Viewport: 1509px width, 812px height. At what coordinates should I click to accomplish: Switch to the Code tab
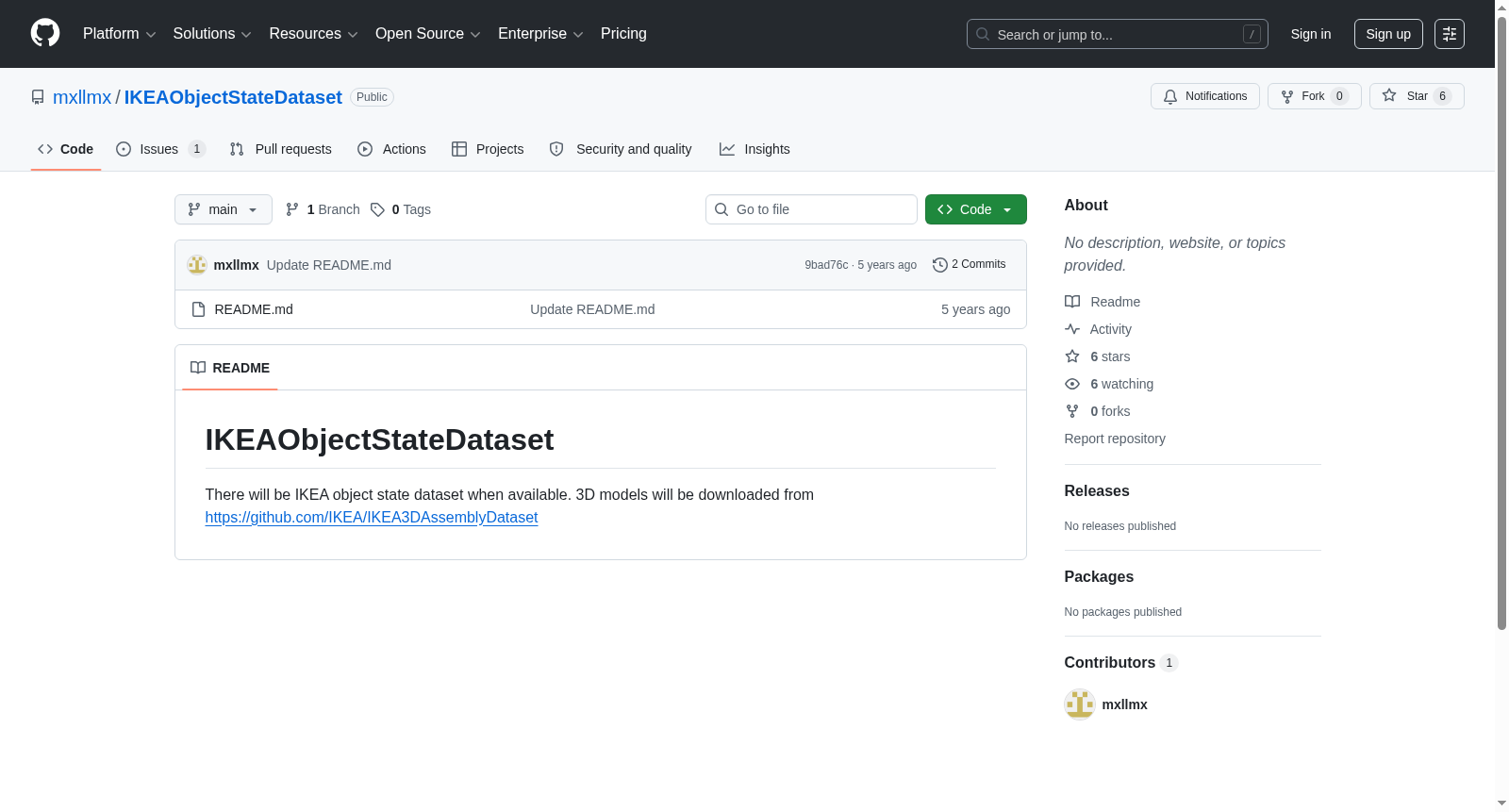[66, 149]
